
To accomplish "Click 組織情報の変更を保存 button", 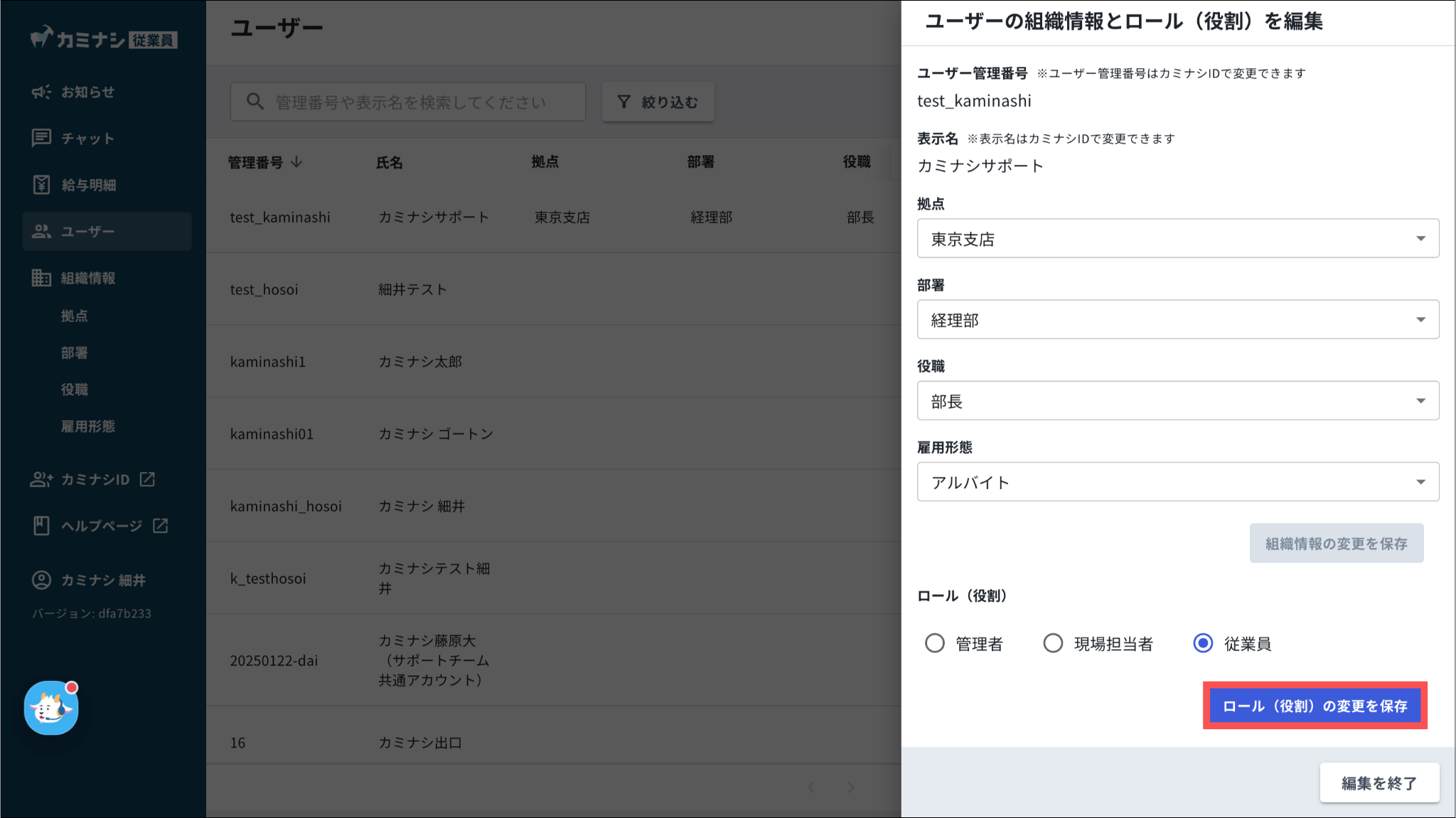I will (x=1337, y=543).
